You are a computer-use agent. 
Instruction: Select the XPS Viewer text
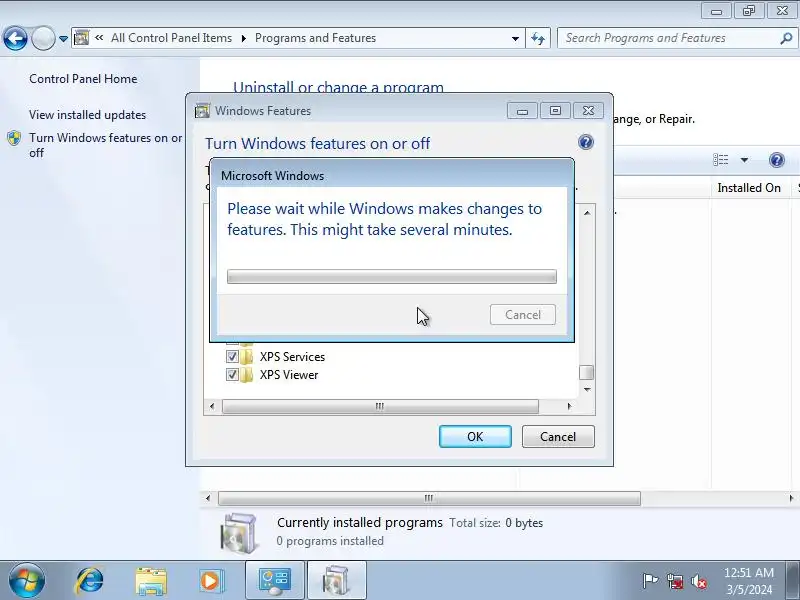(x=289, y=375)
